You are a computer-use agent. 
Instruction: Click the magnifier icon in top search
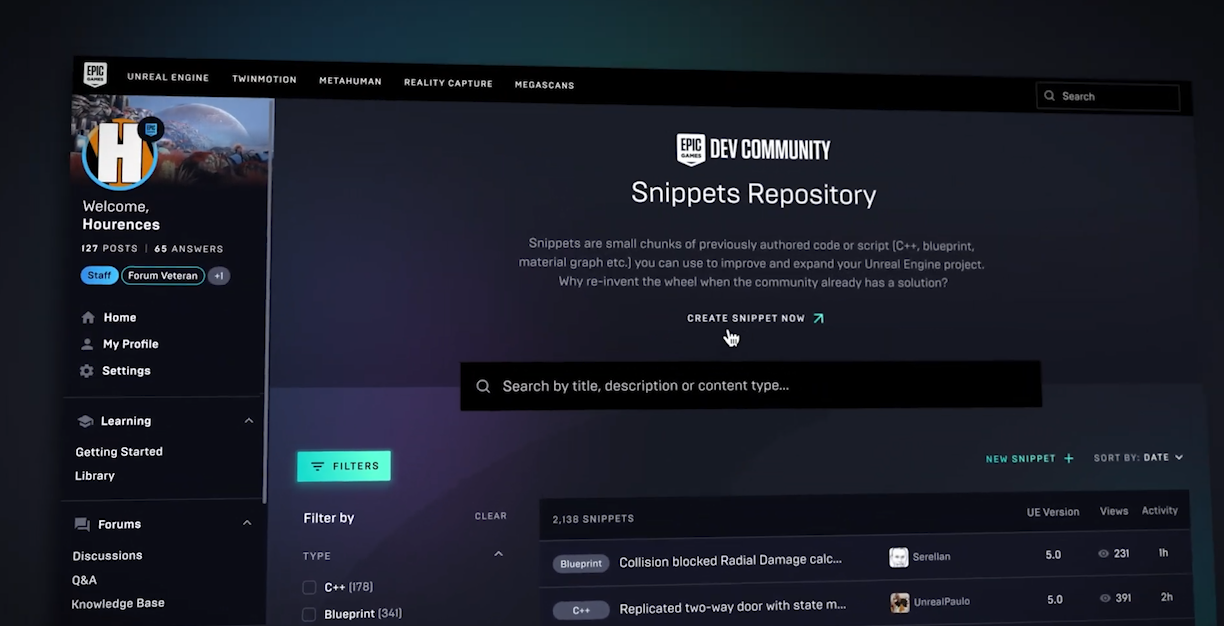[x=1049, y=96]
